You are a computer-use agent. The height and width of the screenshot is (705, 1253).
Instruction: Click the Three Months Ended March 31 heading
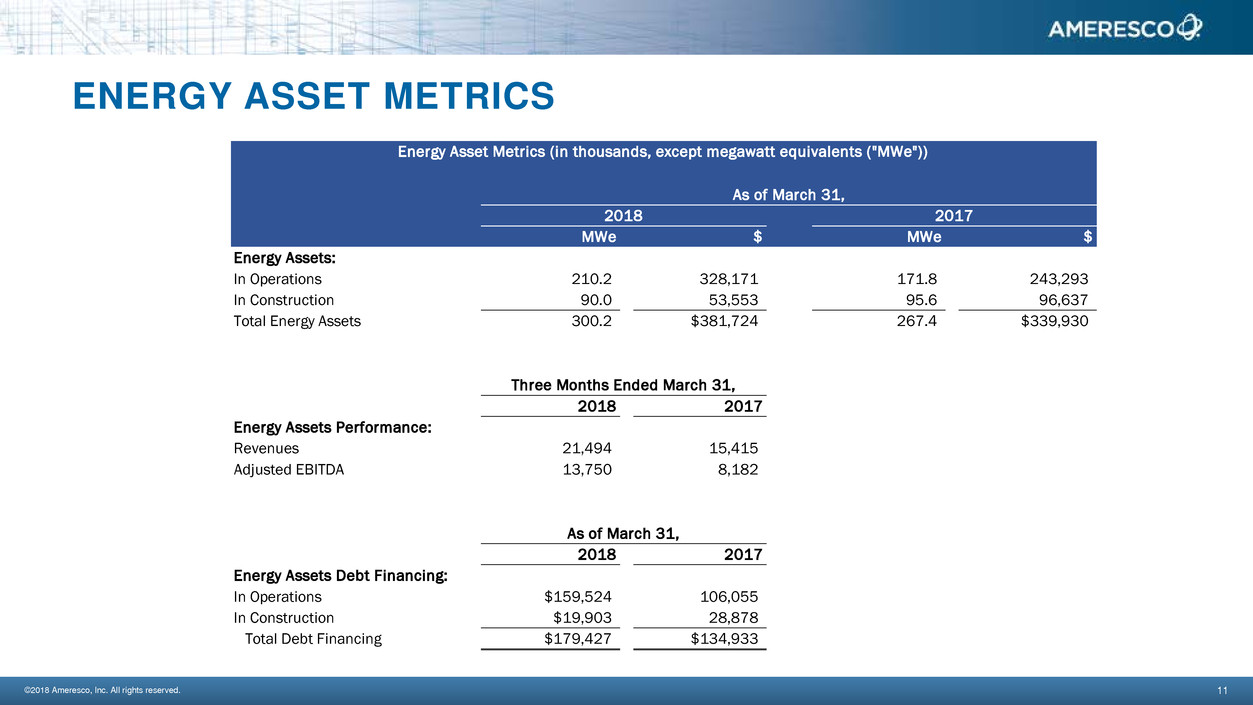coord(623,385)
